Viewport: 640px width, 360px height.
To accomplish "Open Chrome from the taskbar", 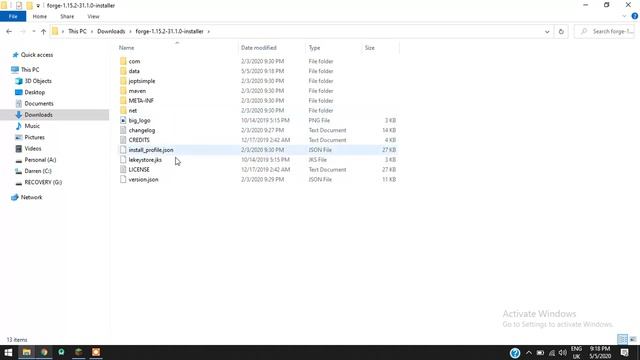I will 44,352.
